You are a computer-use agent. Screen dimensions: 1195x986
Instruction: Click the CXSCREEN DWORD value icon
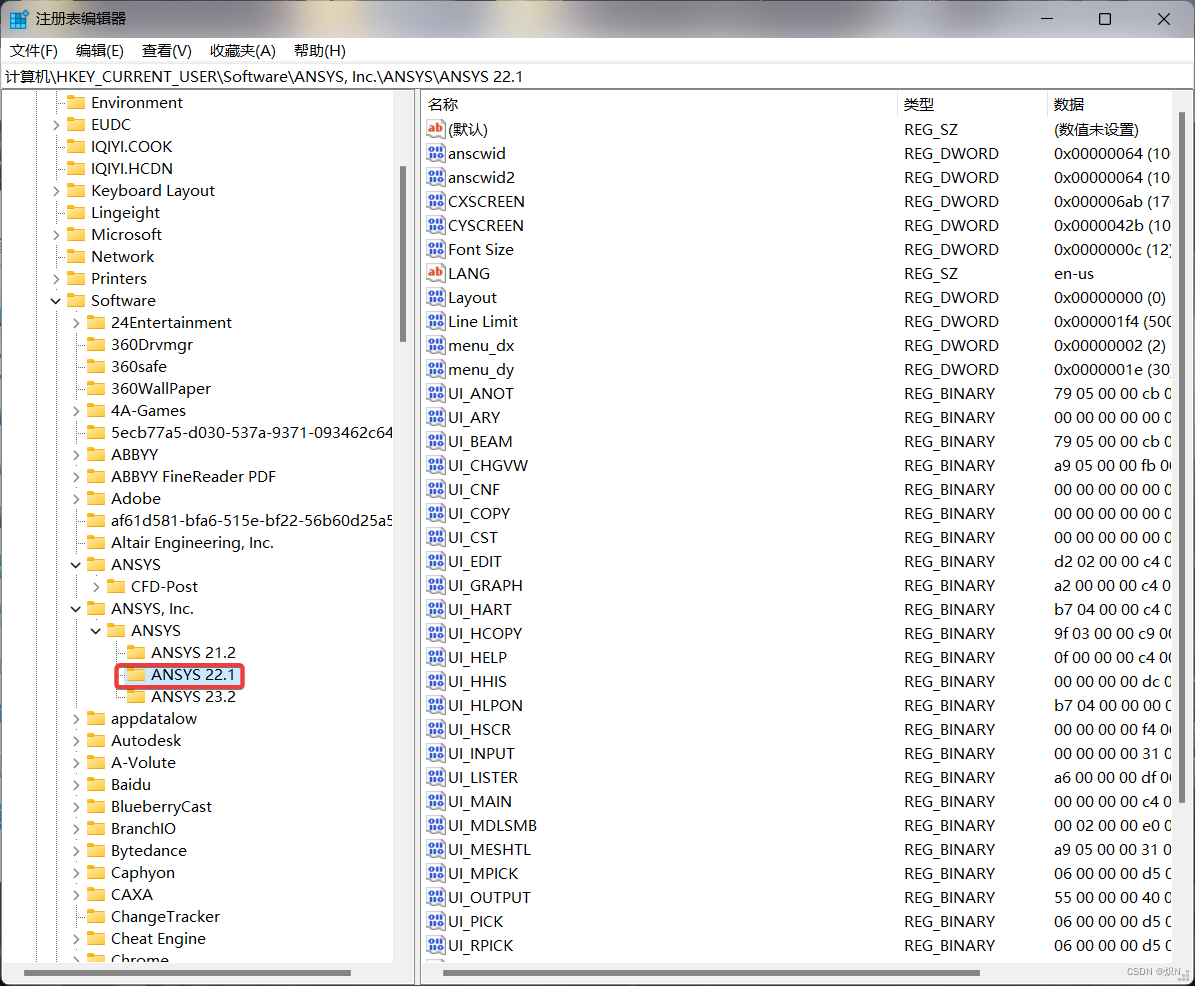click(x=435, y=201)
